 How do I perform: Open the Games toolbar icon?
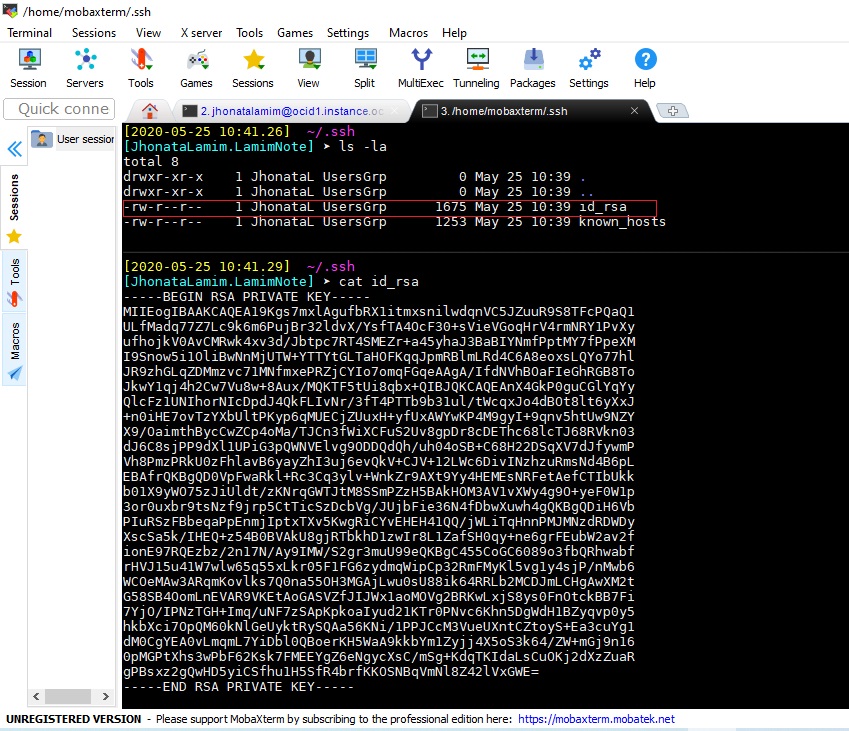197,69
